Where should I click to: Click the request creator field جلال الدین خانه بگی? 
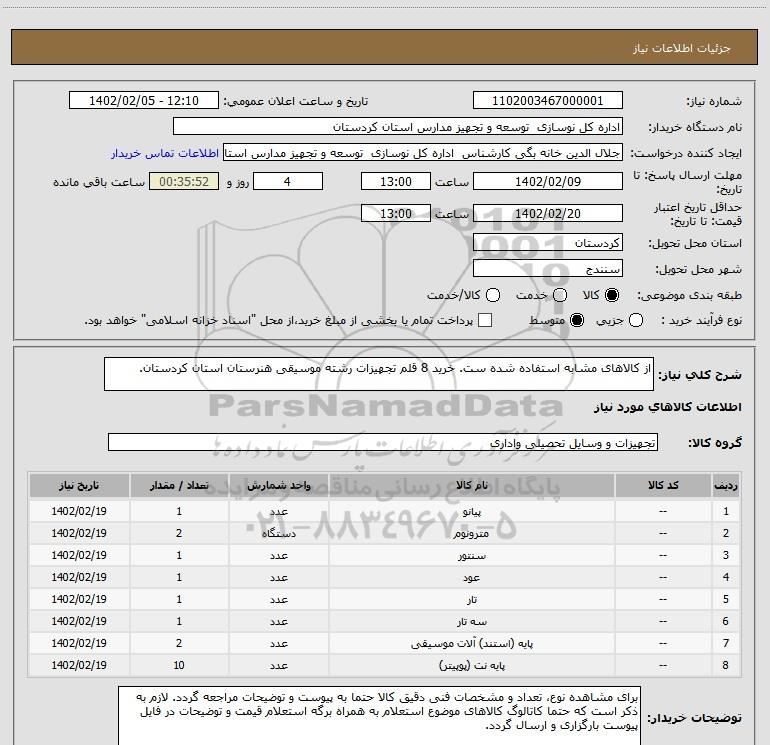tap(423, 153)
